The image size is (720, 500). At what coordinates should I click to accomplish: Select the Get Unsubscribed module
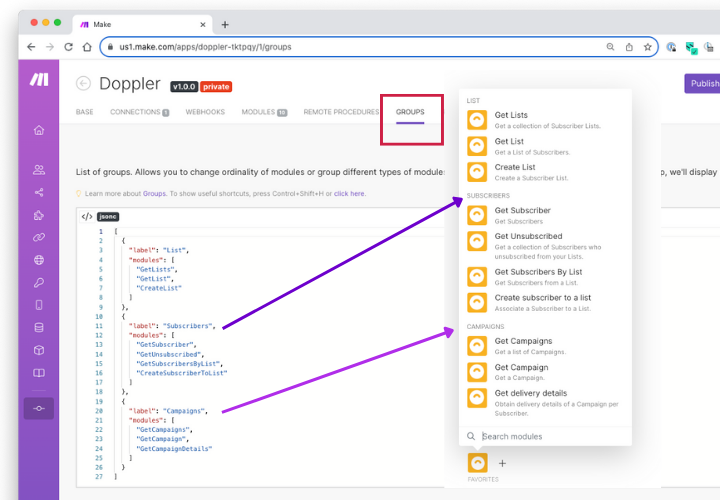pyautogui.click(x=546, y=246)
